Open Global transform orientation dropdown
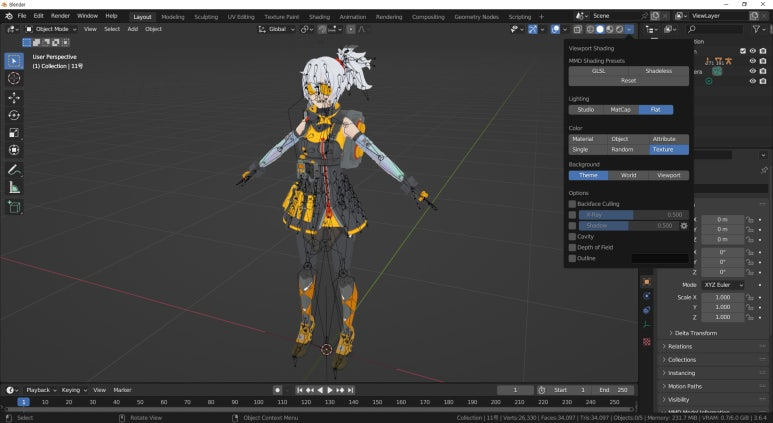This screenshot has height=423, width=773. [x=277, y=29]
